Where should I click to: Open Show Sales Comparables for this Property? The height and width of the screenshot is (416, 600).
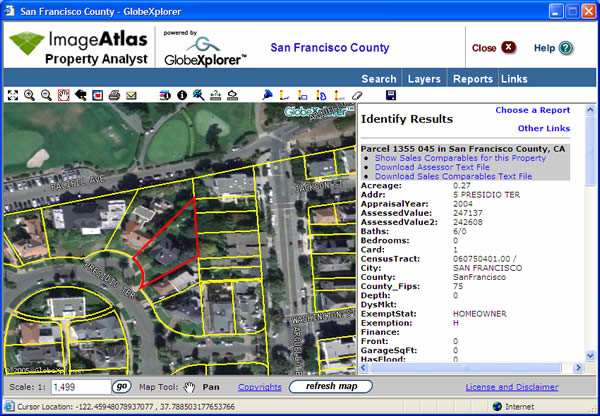click(460, 158)
